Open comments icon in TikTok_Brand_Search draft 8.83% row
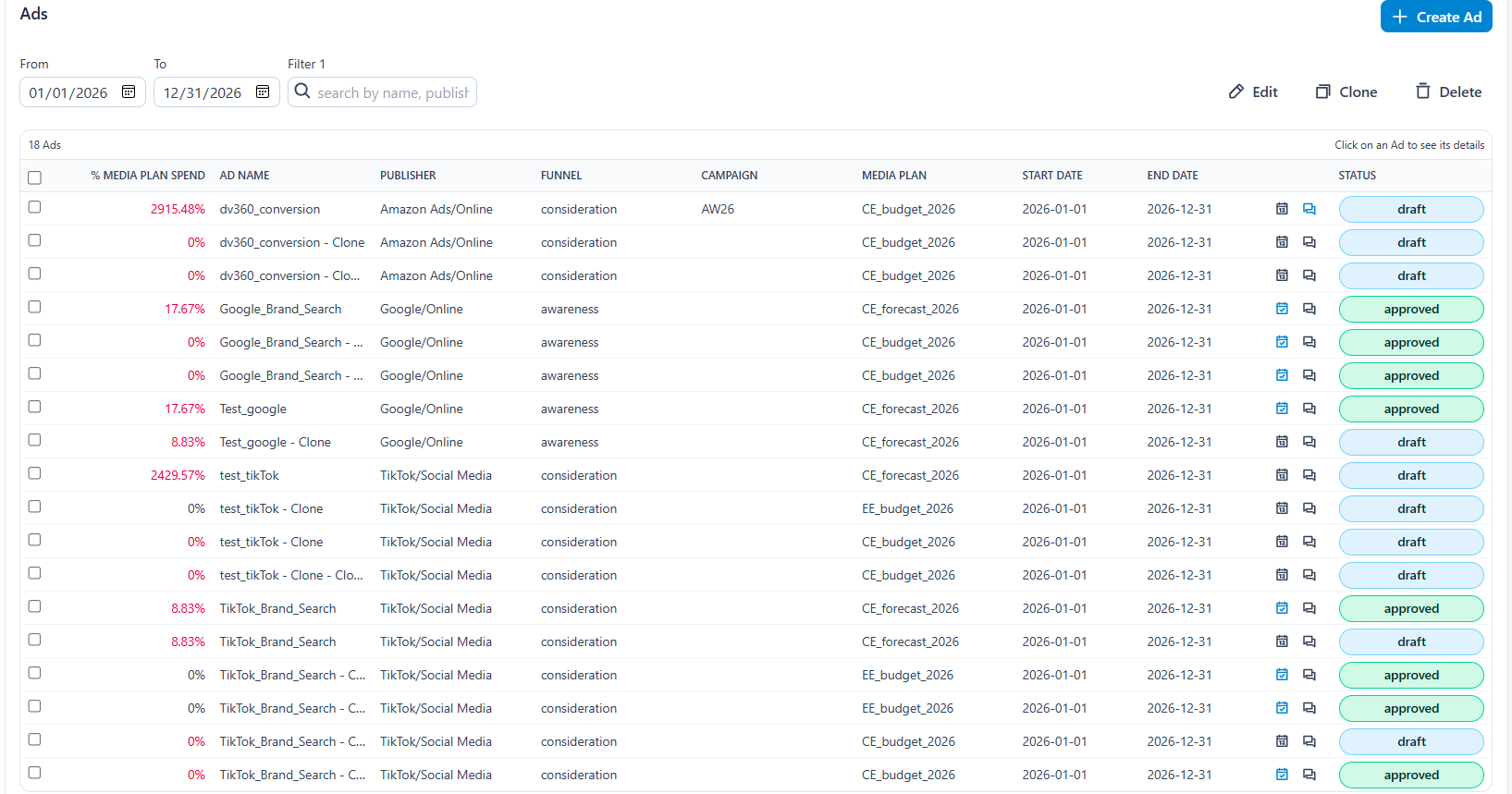This screenshot has width=1512, height=794. pyautogui.click(x=1309, y=641)
